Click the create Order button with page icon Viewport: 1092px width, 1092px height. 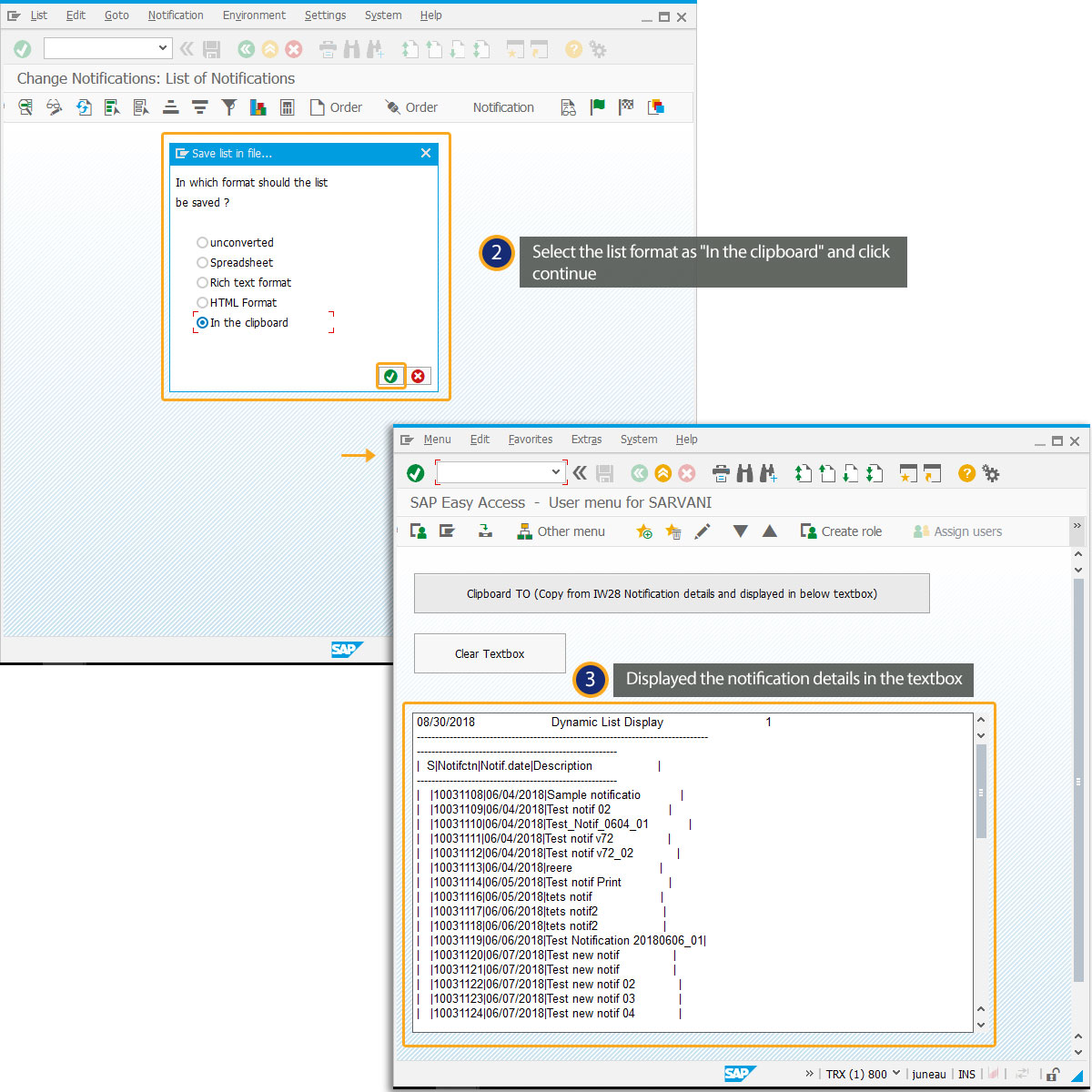(336, 107)
